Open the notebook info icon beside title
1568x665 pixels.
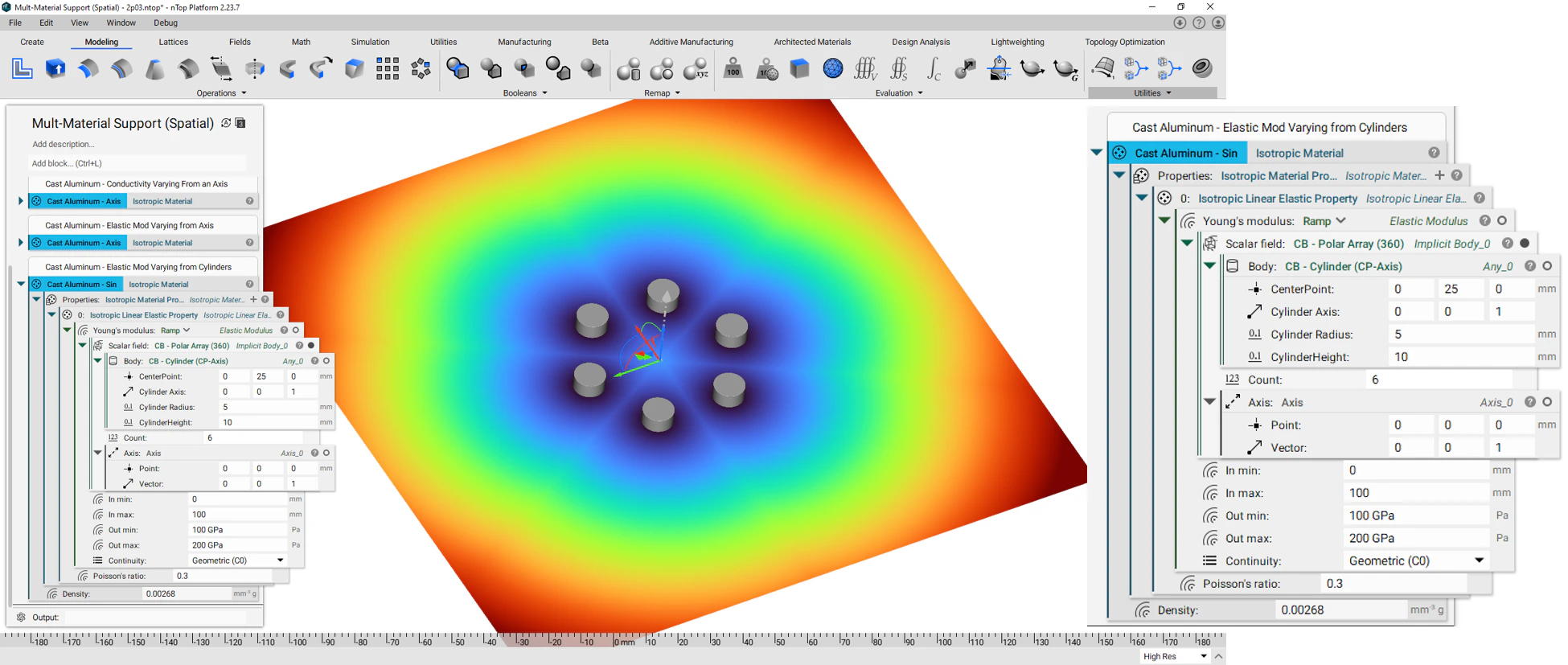point(240,123)
